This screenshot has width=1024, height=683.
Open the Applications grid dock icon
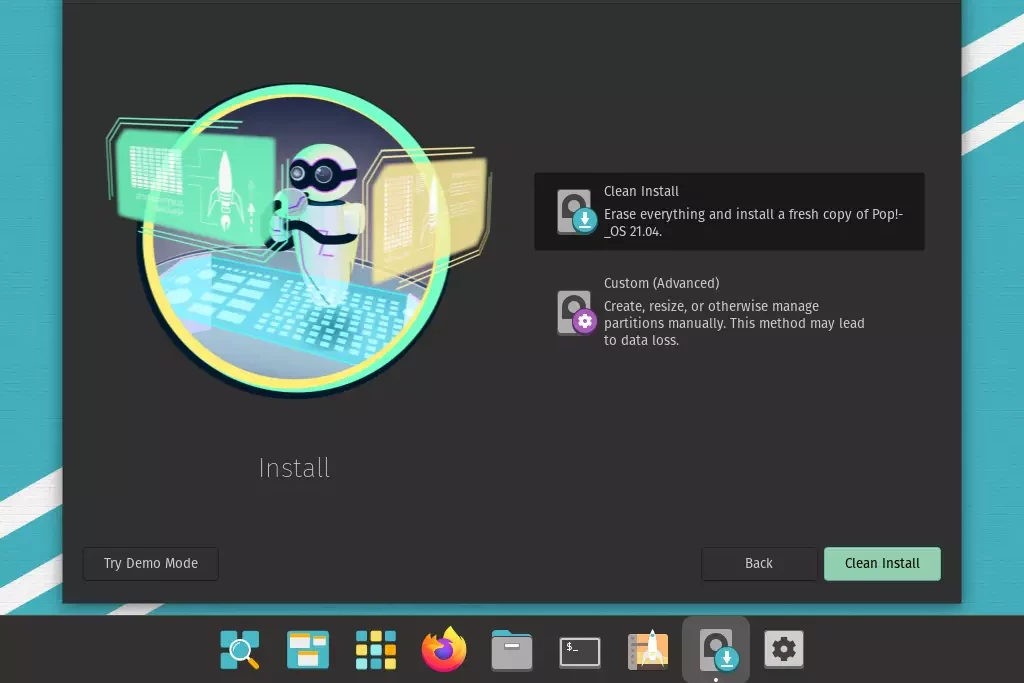point(376,650)
